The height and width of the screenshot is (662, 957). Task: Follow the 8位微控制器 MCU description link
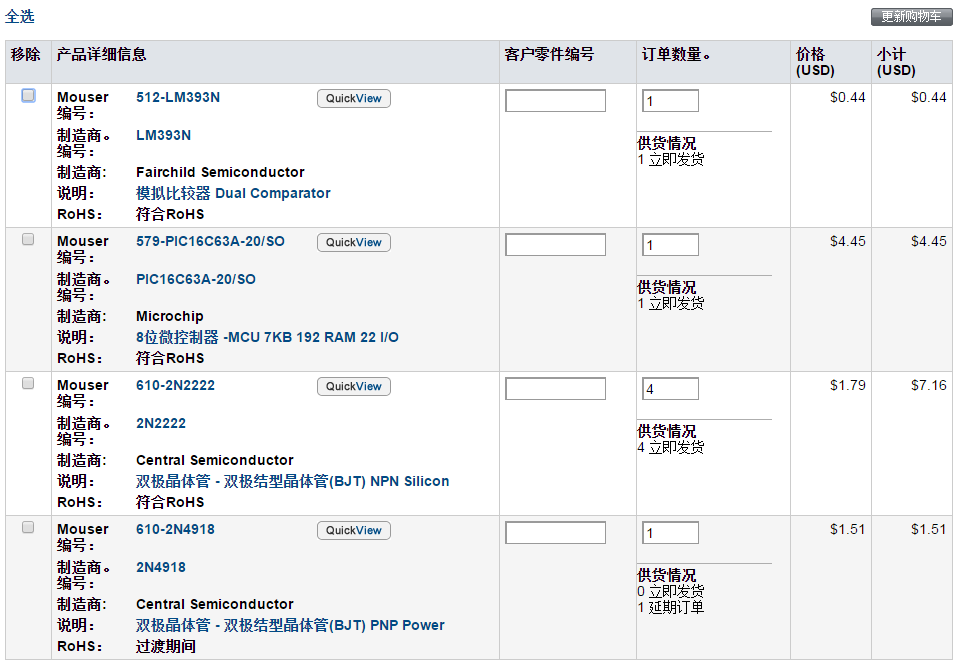(267, 337)
